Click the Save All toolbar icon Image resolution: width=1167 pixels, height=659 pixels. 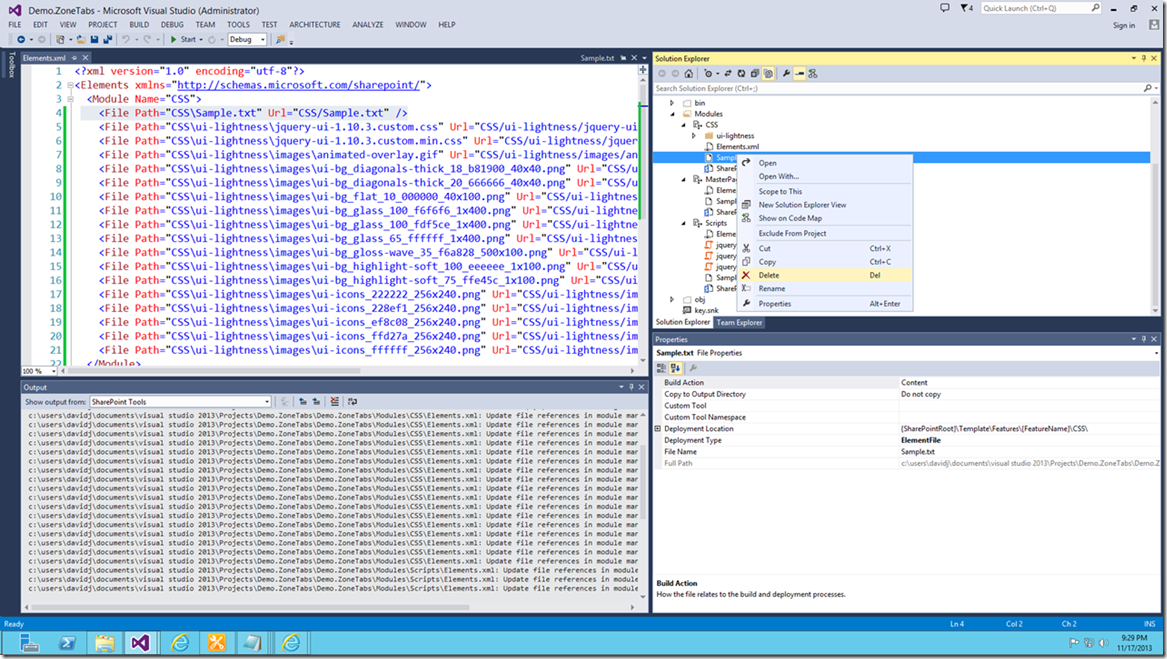click(x=107, y=39)
